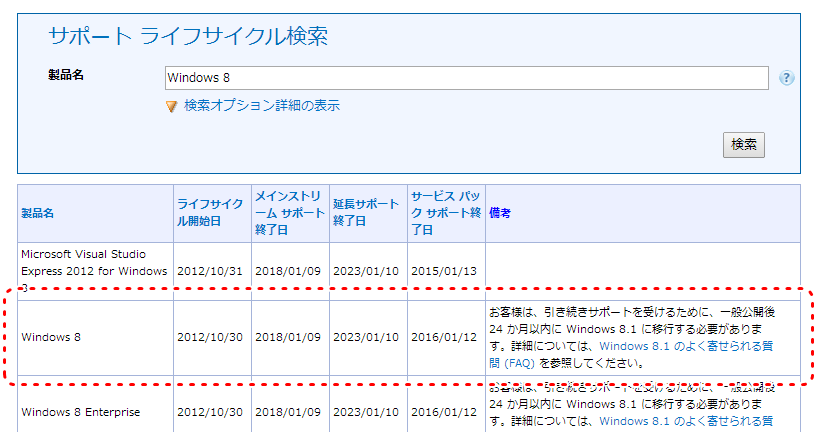
Task: Click the date 2015/01/13 cell
Action: (x=444, y=271)
